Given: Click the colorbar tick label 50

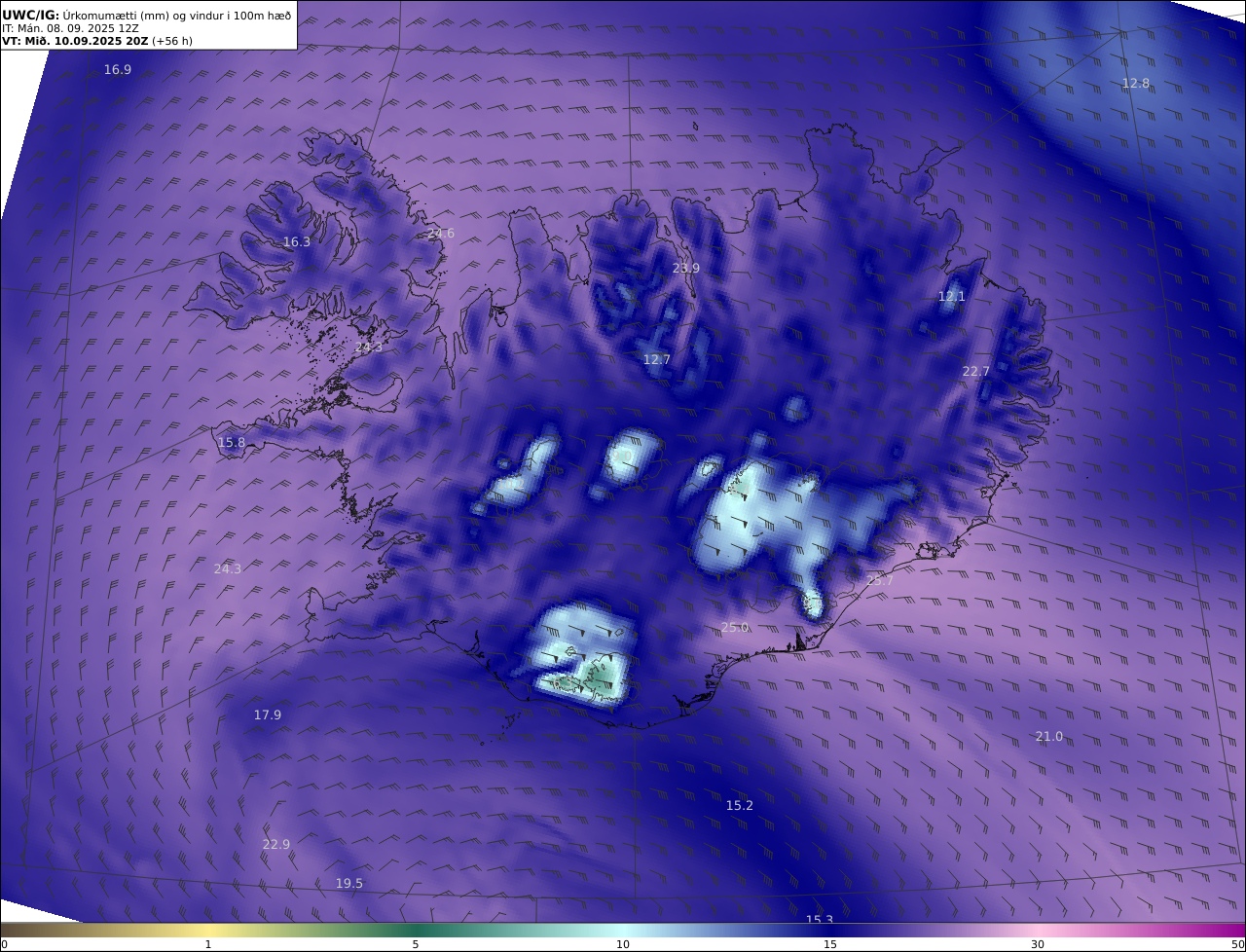Looking at the screenshot, I should [x=1237, y=944].
